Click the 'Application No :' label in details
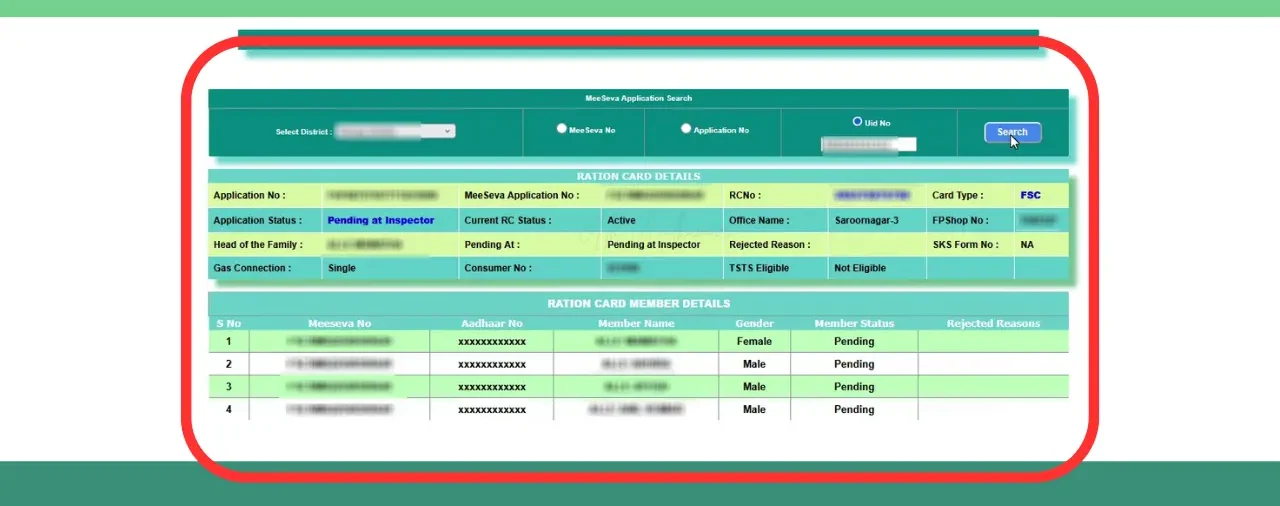The image size is (1280, 506). coord(249,195)
